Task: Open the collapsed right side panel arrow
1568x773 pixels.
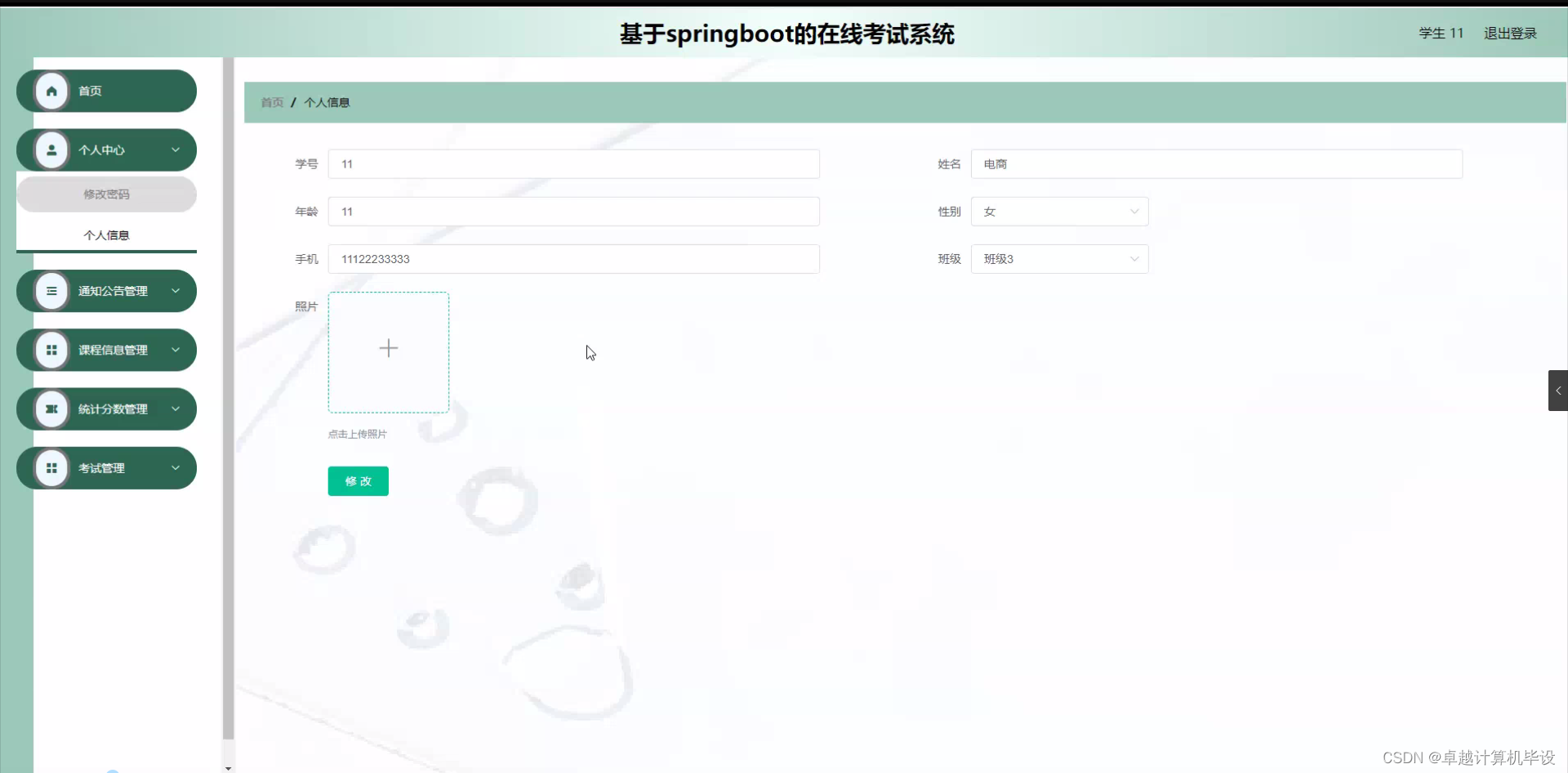Action: (1558, 391)
